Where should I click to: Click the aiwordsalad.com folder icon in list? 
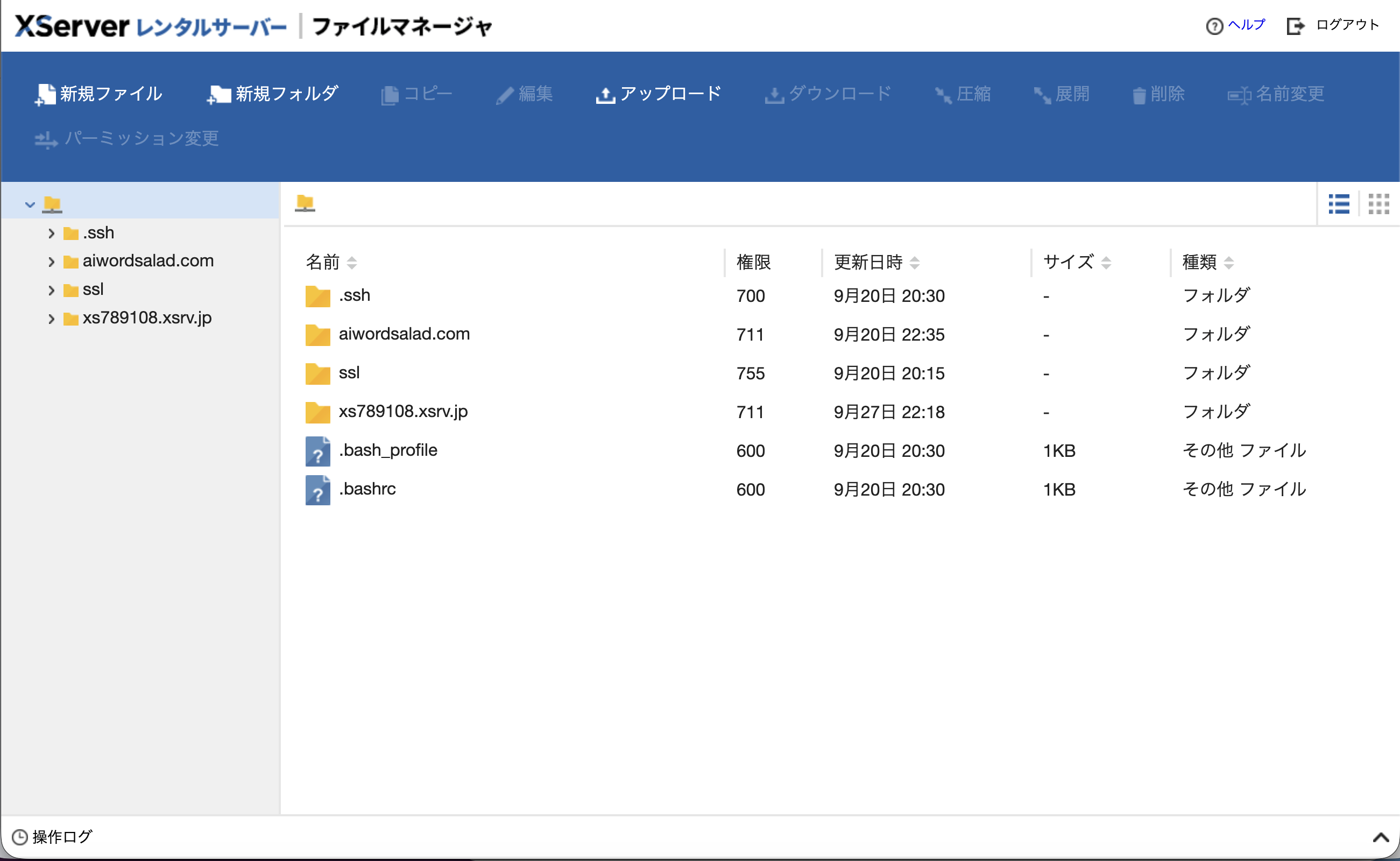pos(317,335)
